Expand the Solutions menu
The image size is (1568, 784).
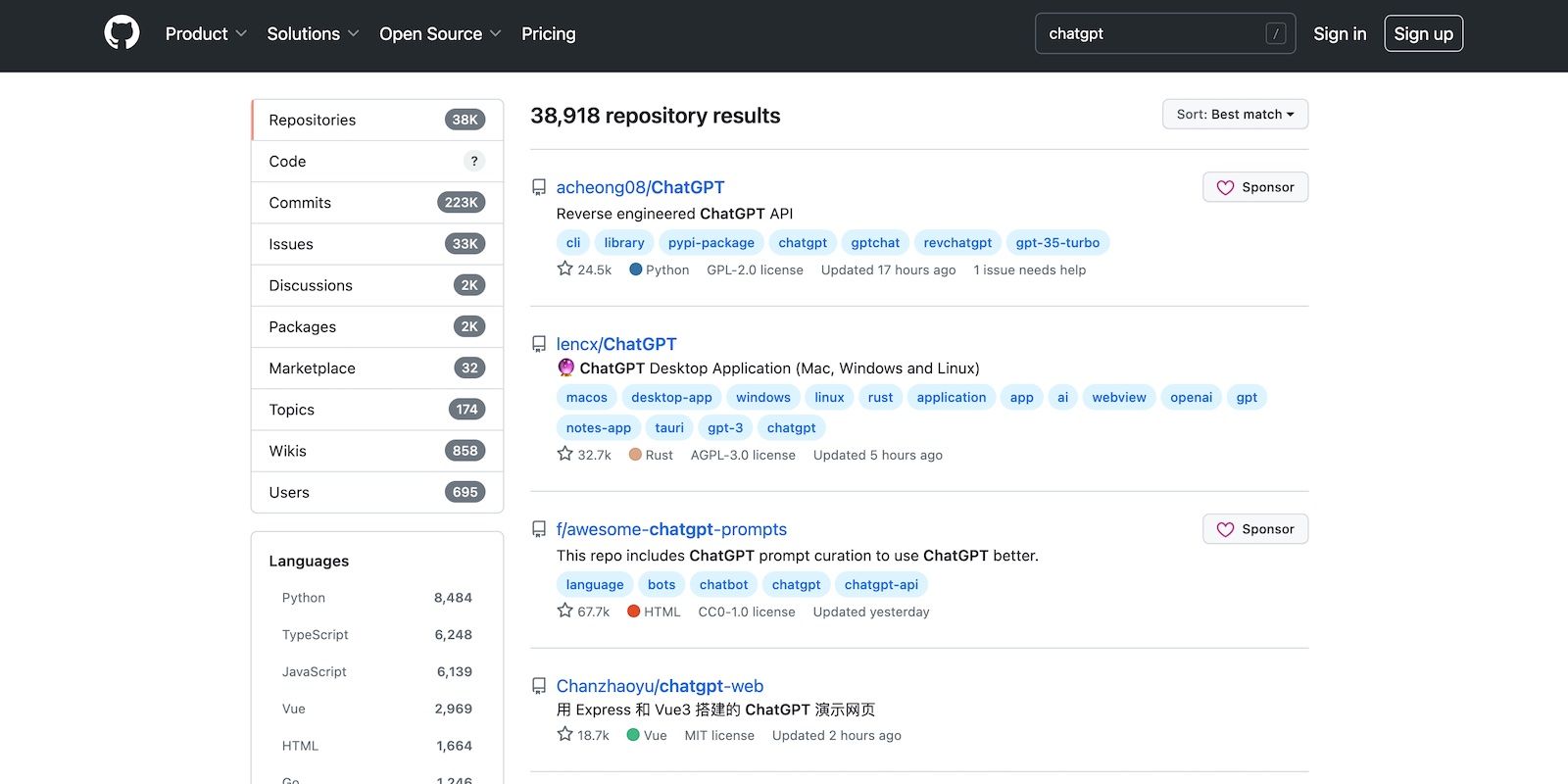pos(313,33)
